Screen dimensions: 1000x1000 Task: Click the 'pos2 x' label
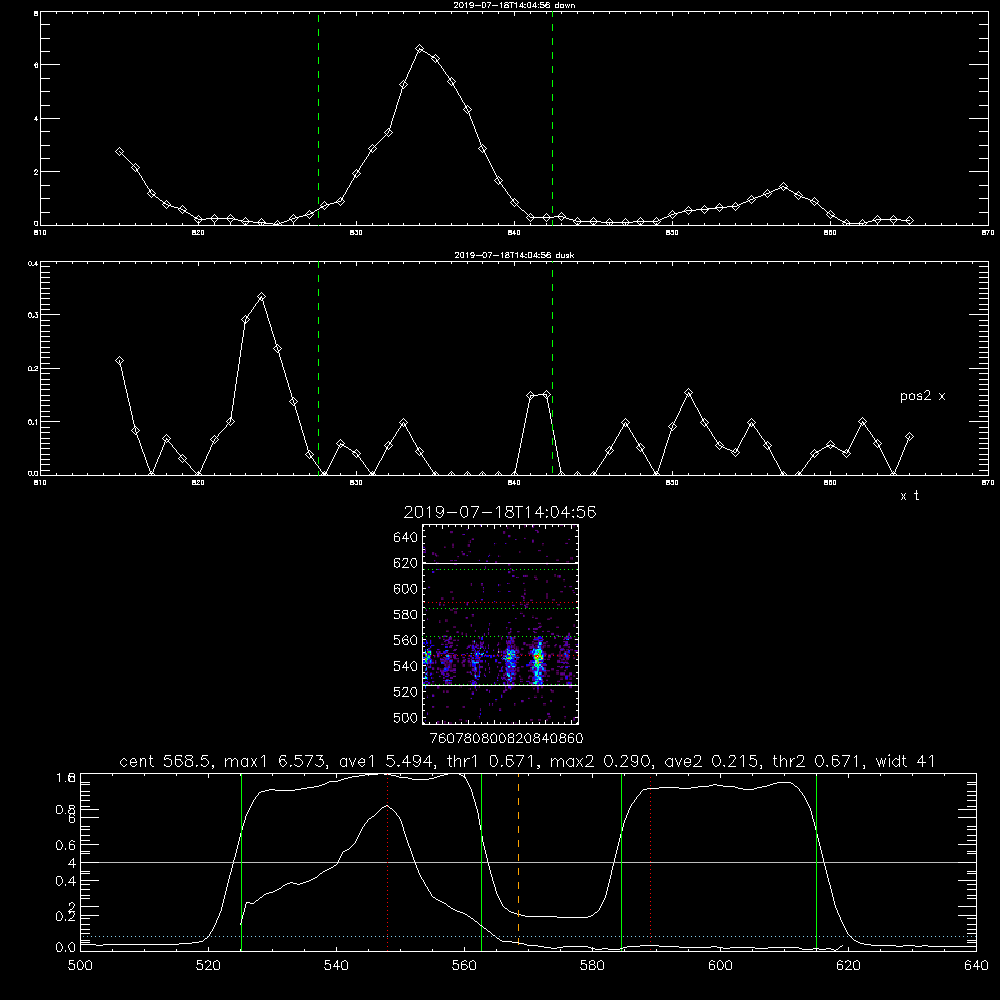tap(922, 396)
